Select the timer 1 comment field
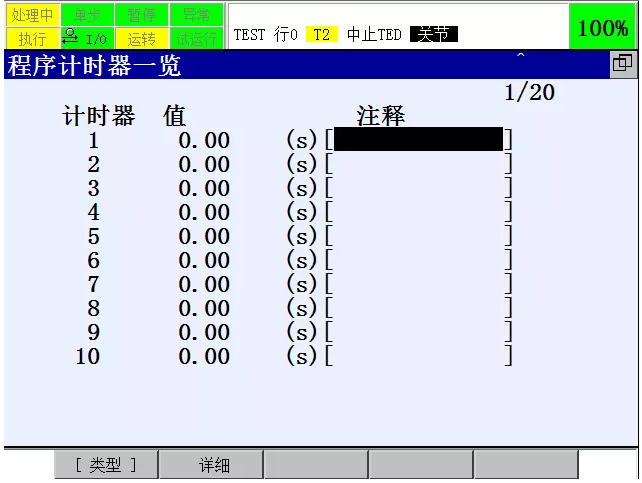The image size is (642, 483). [x=418, y=139]
